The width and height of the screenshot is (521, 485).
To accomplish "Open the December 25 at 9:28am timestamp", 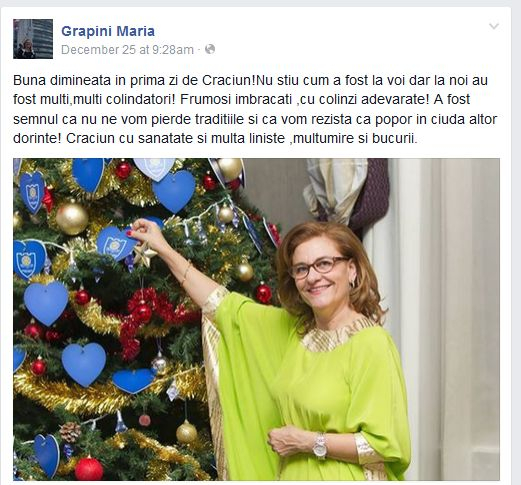I will pyautogui.click(x=127, y=50).
